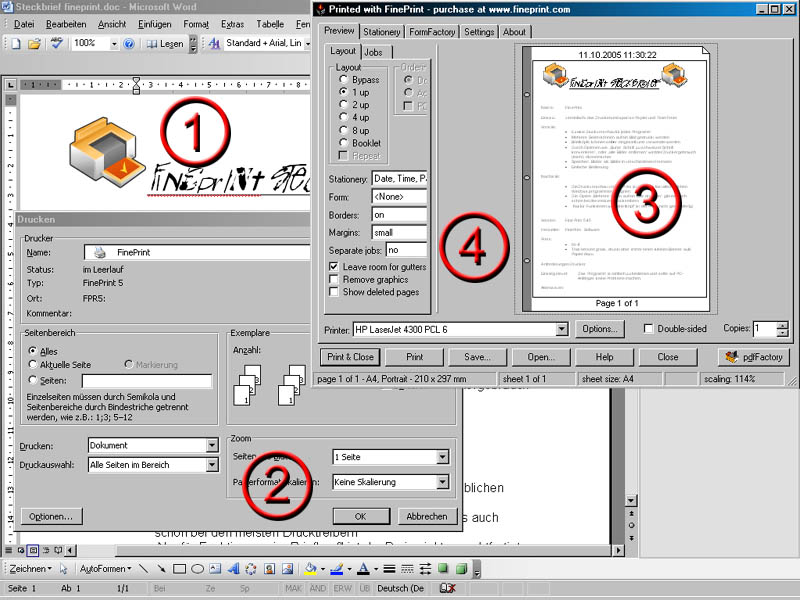The width and height of the screenshot is (800, 600).
Task: Create a new blank document
Action: pyautogui.click(x=15, y=44)
